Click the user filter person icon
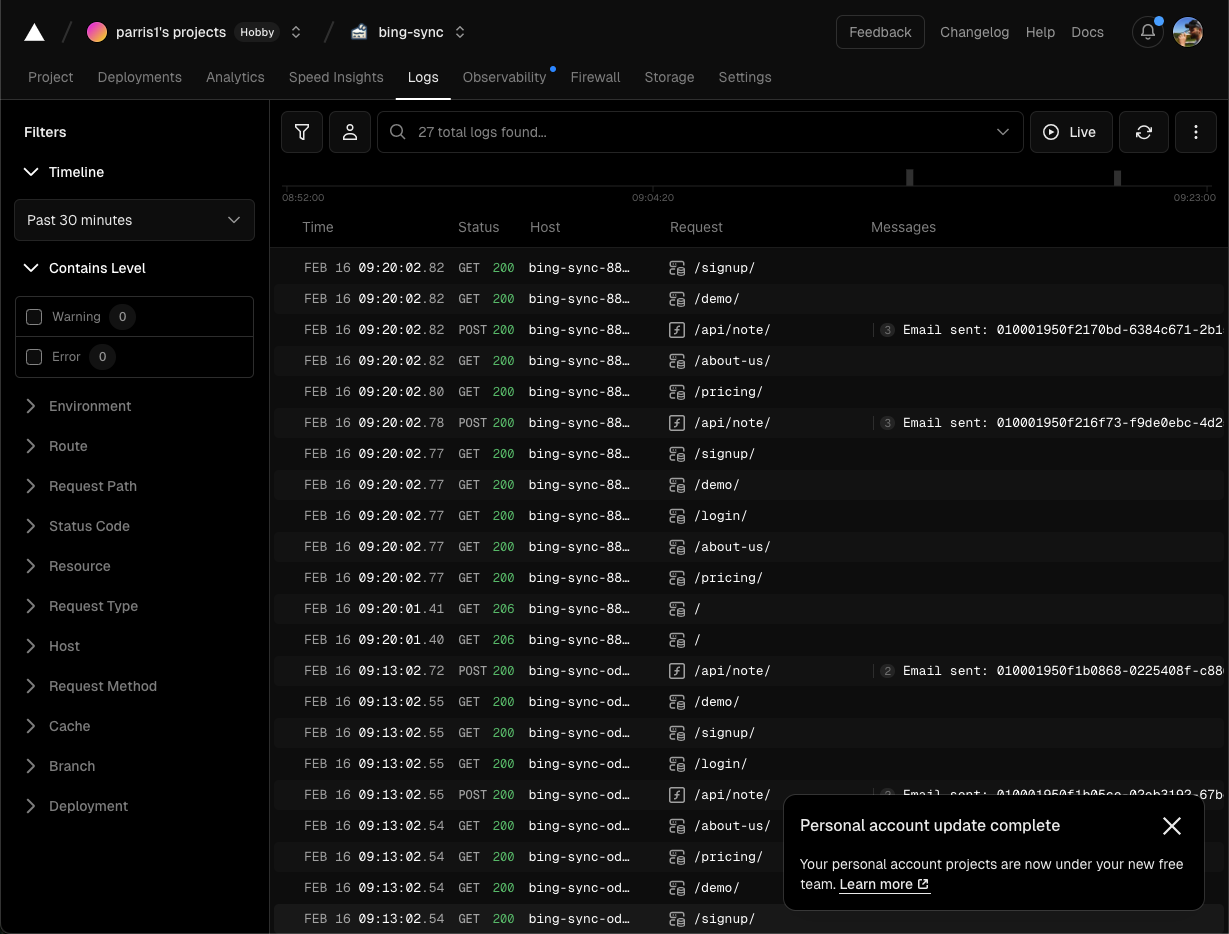 350,132
